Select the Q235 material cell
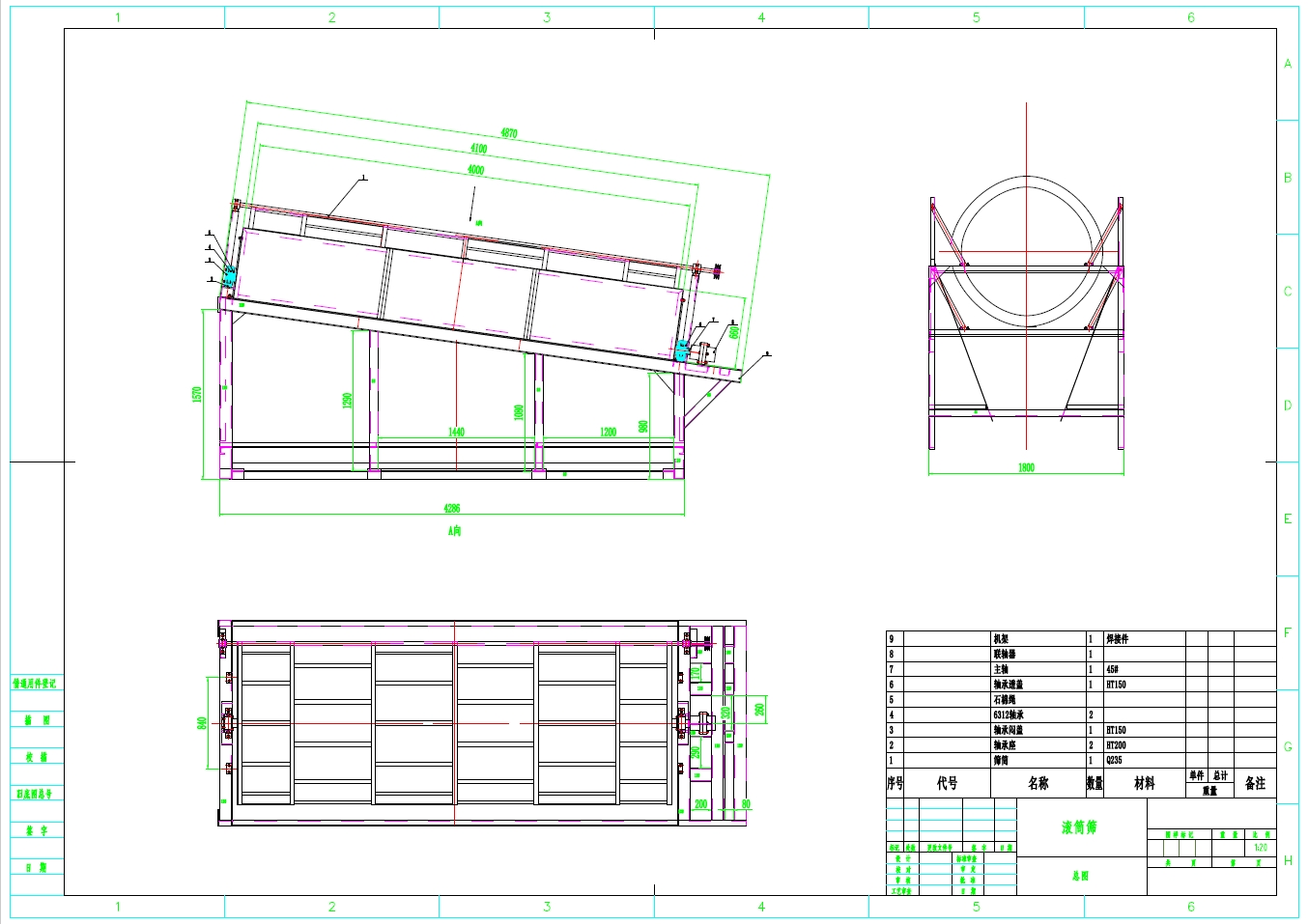The width and height of the screenshot is (1308, 924). (1114, 761)
